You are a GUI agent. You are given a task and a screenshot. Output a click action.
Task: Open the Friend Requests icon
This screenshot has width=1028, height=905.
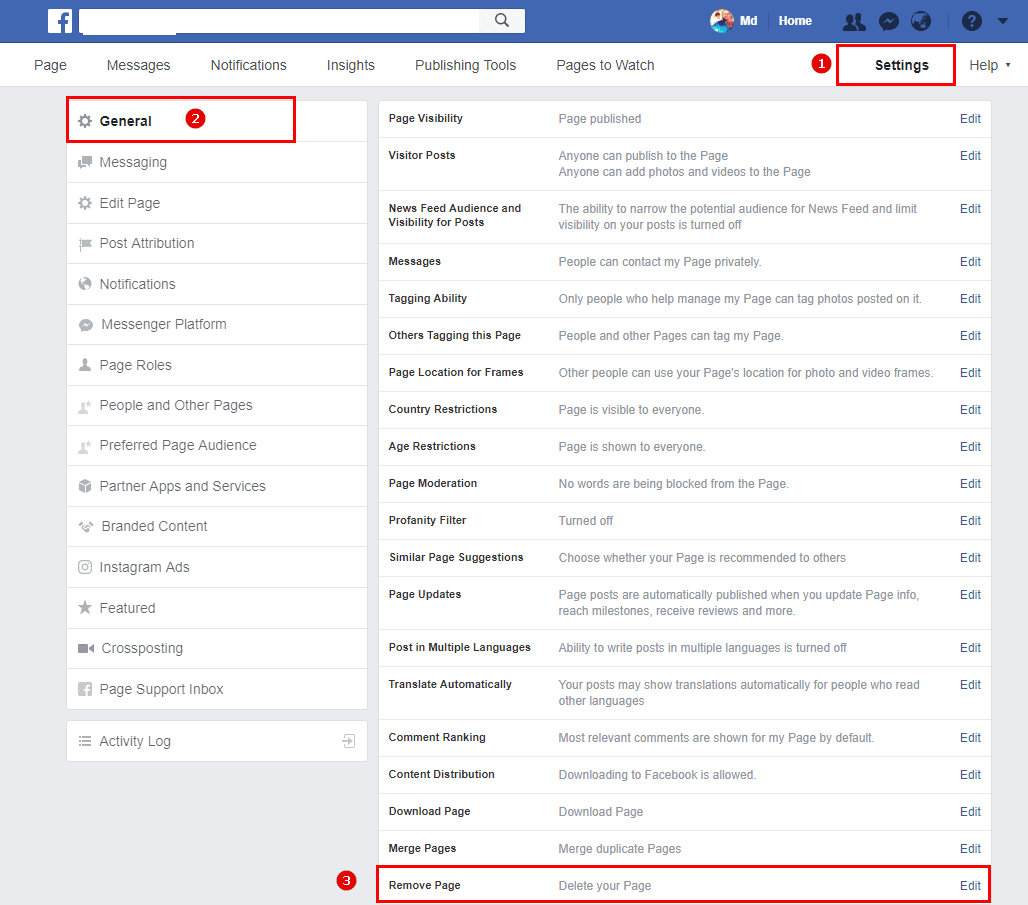click(x=854, y=22)
